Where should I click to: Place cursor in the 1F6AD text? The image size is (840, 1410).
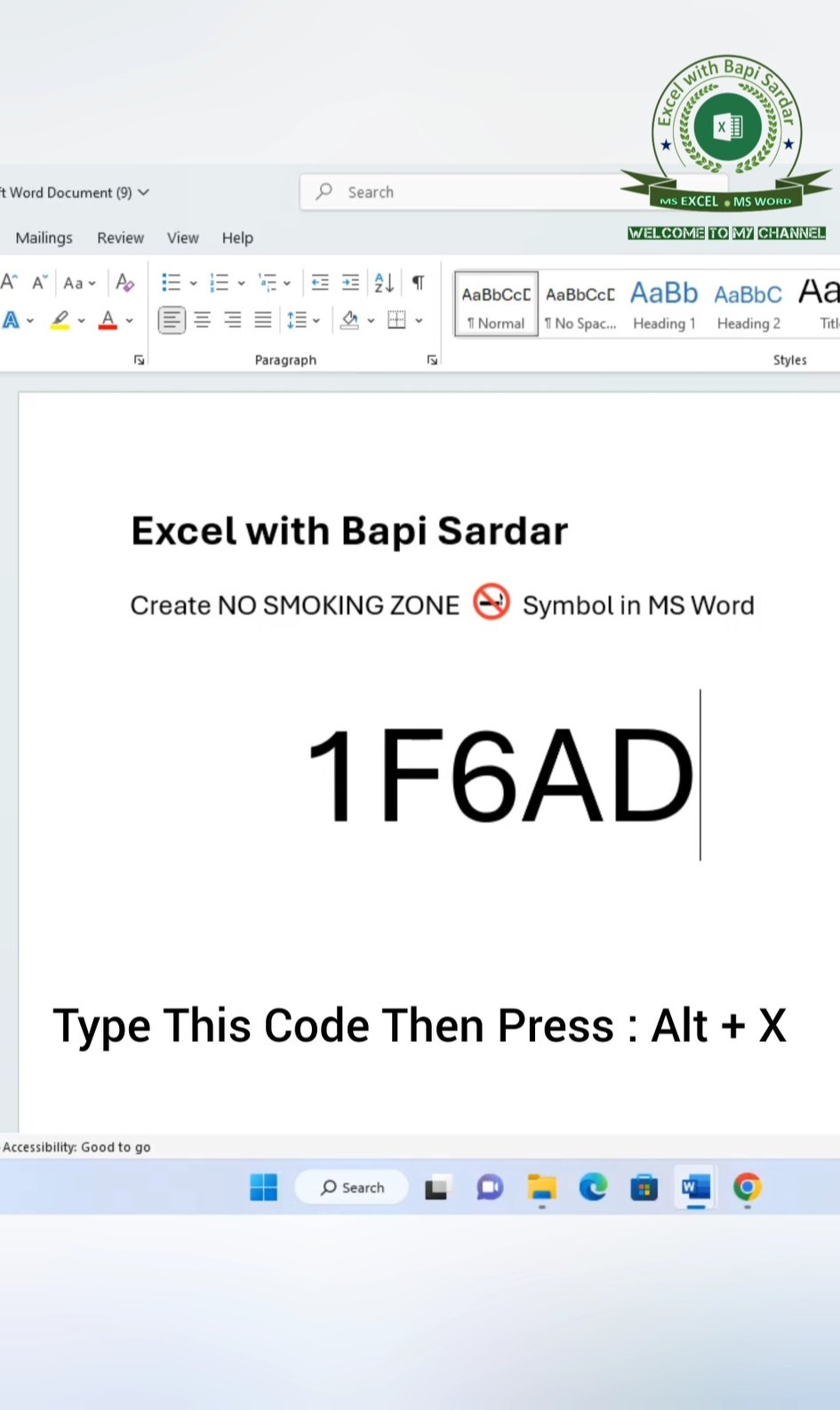point(500,775)
